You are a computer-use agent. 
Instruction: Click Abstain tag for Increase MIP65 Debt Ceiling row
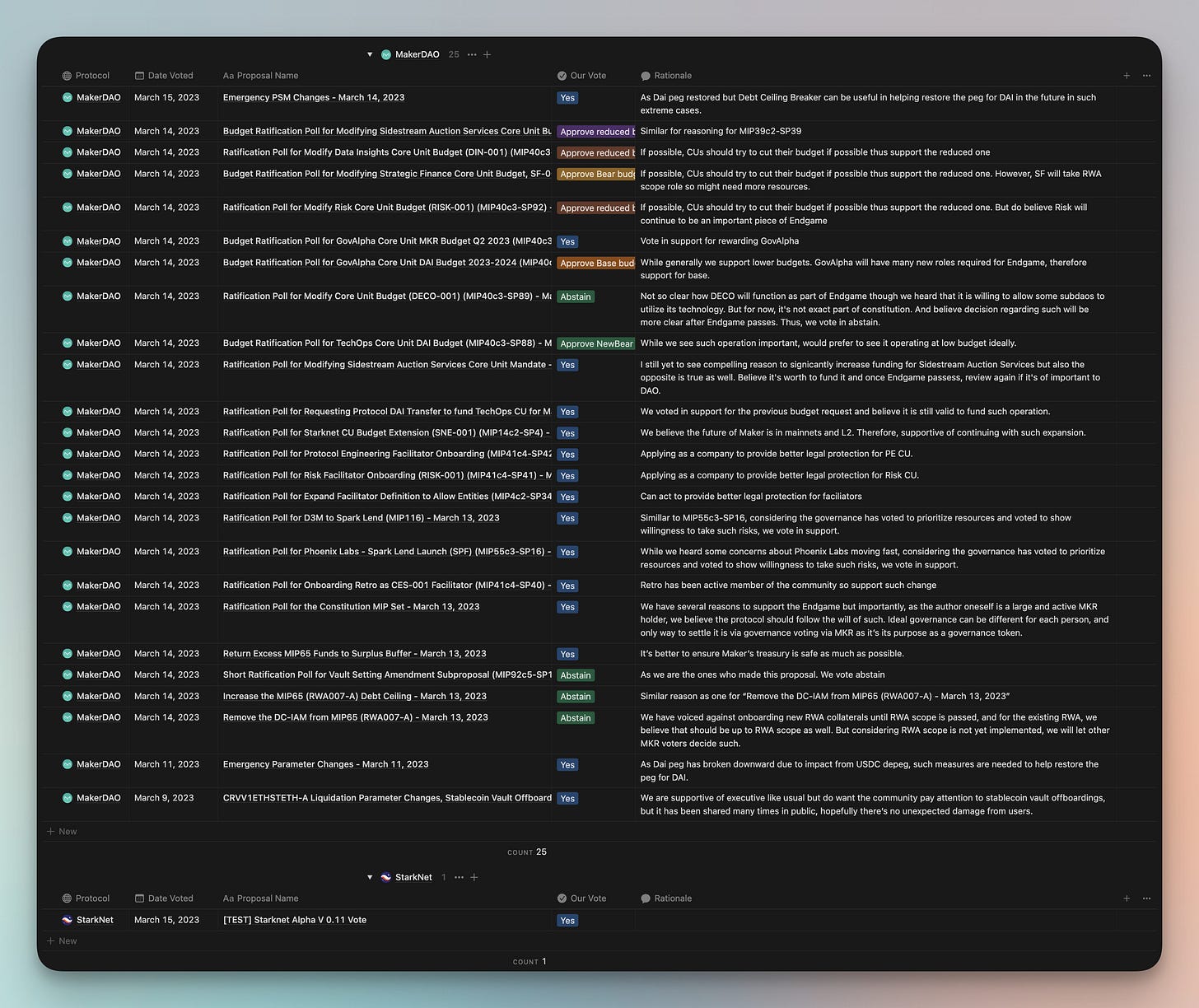coord(576,697)
